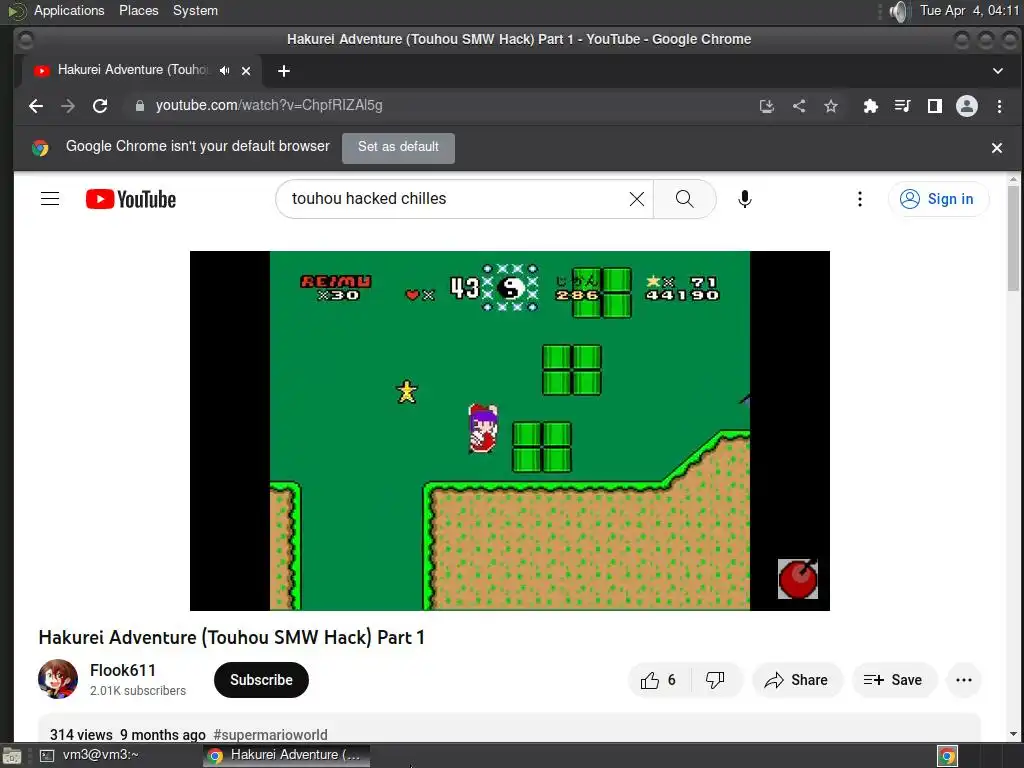
Task: Go back with the browser back arrow
Action: 36,106
